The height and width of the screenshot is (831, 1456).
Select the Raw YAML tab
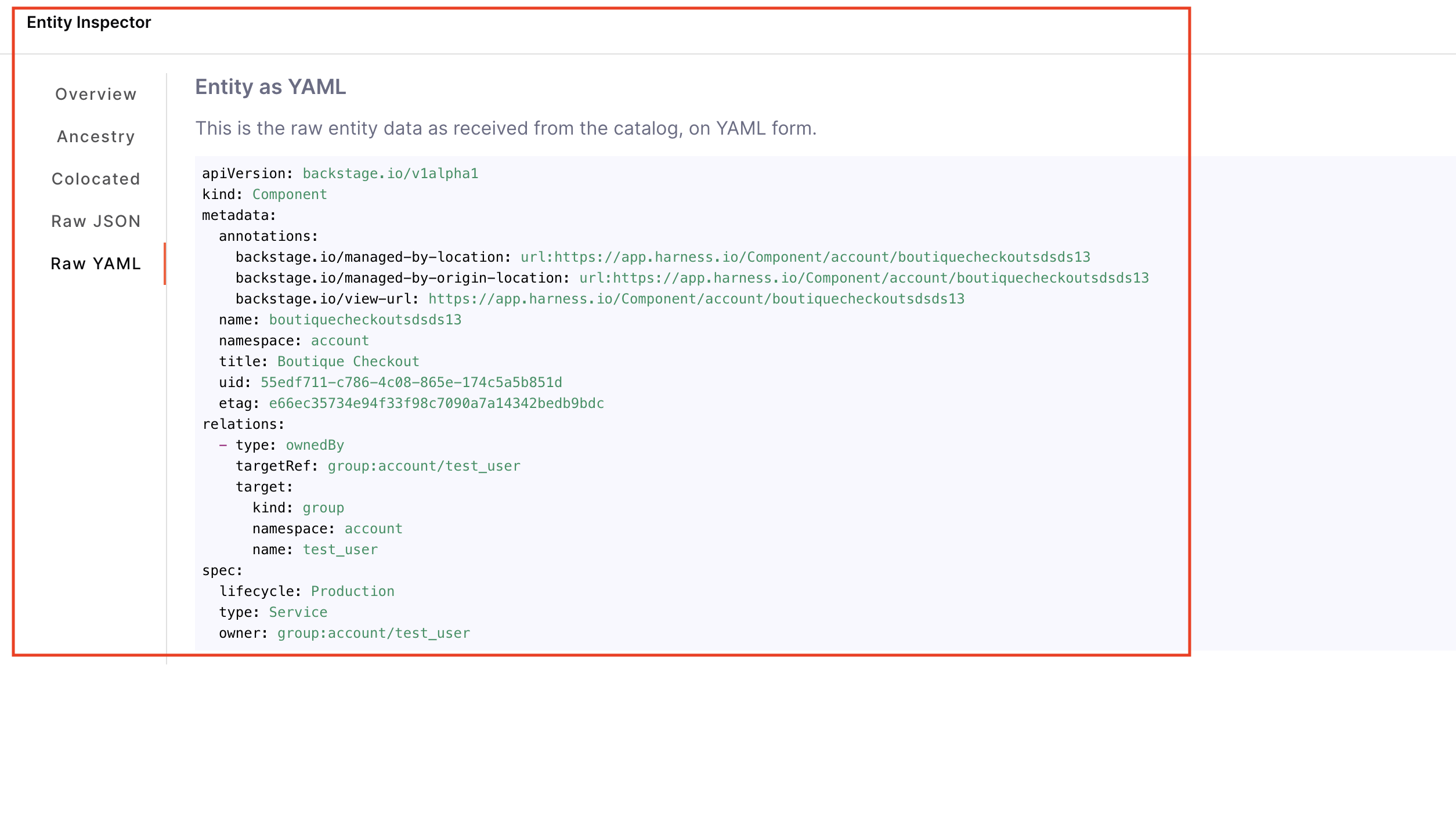click(96, 263)
